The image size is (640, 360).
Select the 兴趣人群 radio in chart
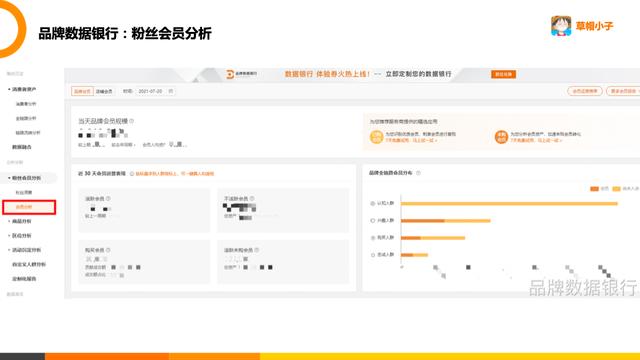(x=372, y=220)
